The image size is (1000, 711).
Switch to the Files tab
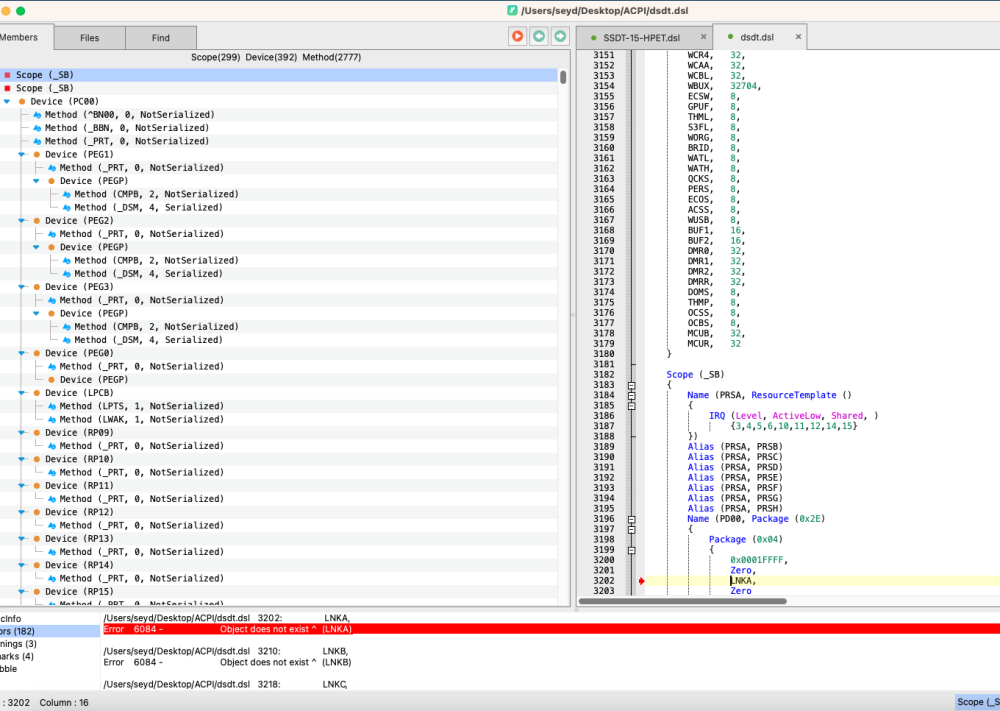90,38
